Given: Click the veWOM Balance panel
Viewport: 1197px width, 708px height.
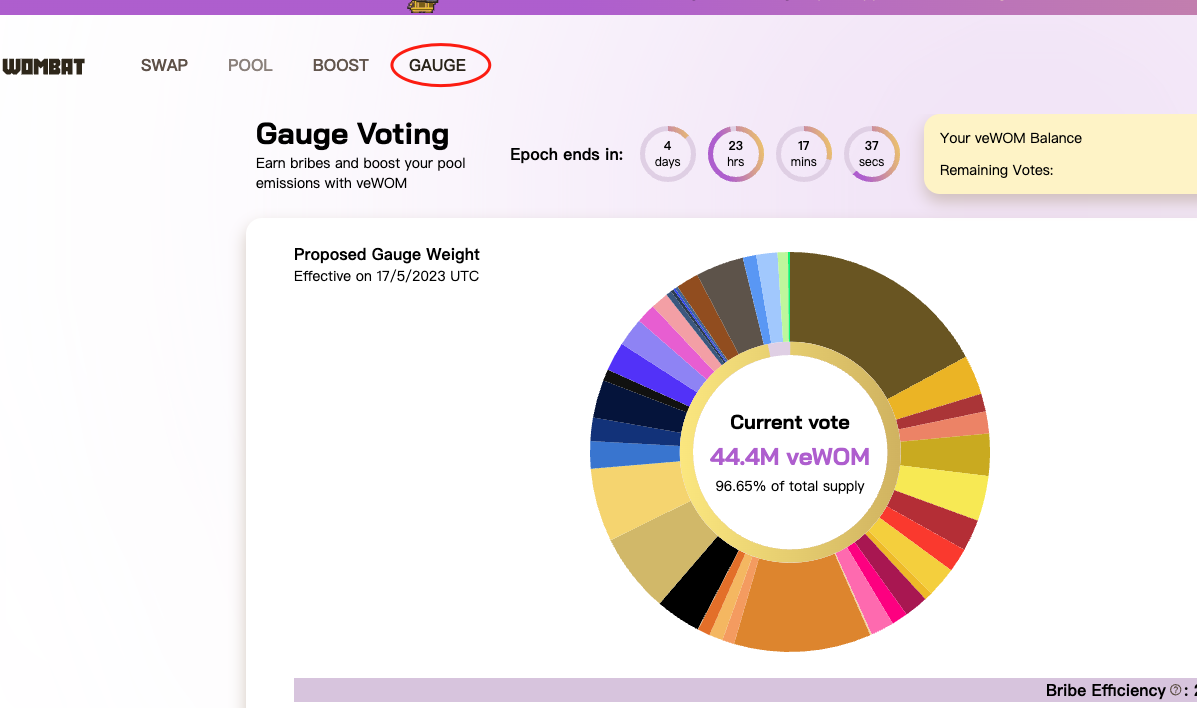Looking at the screenshot, I should click(1060, 154).
